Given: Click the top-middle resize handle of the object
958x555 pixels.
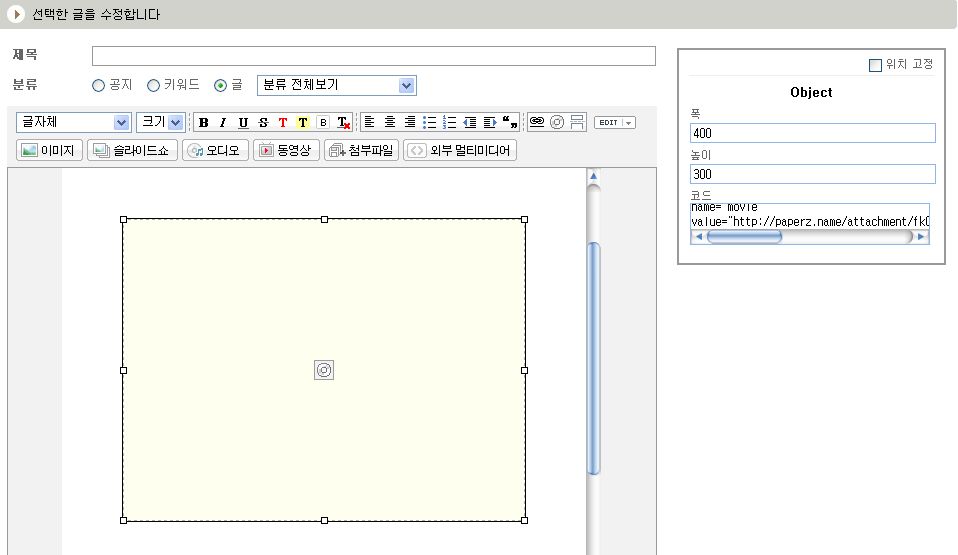Looking at the screenshot, I should point(324,219).
